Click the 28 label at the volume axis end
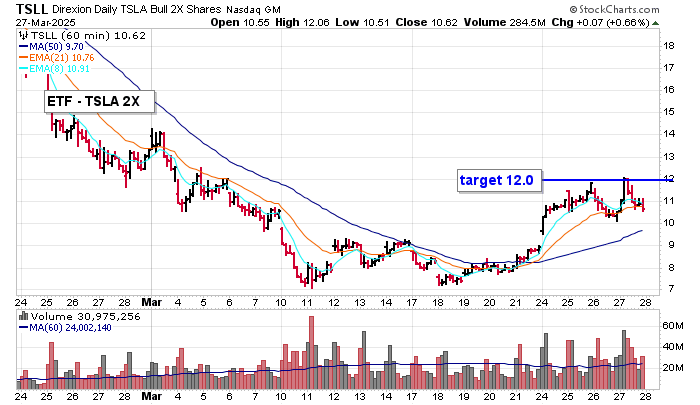 click(646, 396)
